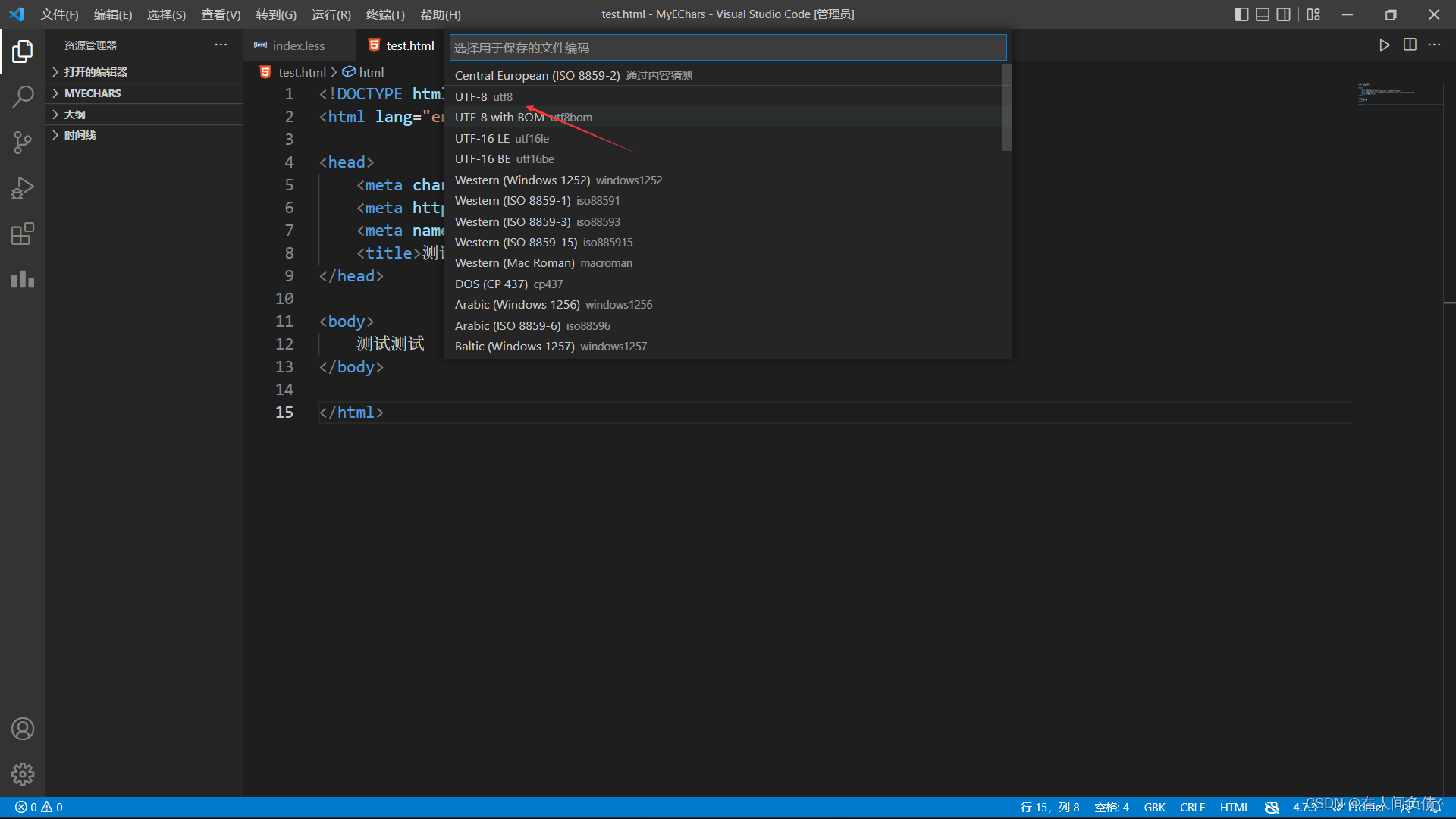1456x819 pixels.
Task: Open the bar chart extension view
Action: 23,279
